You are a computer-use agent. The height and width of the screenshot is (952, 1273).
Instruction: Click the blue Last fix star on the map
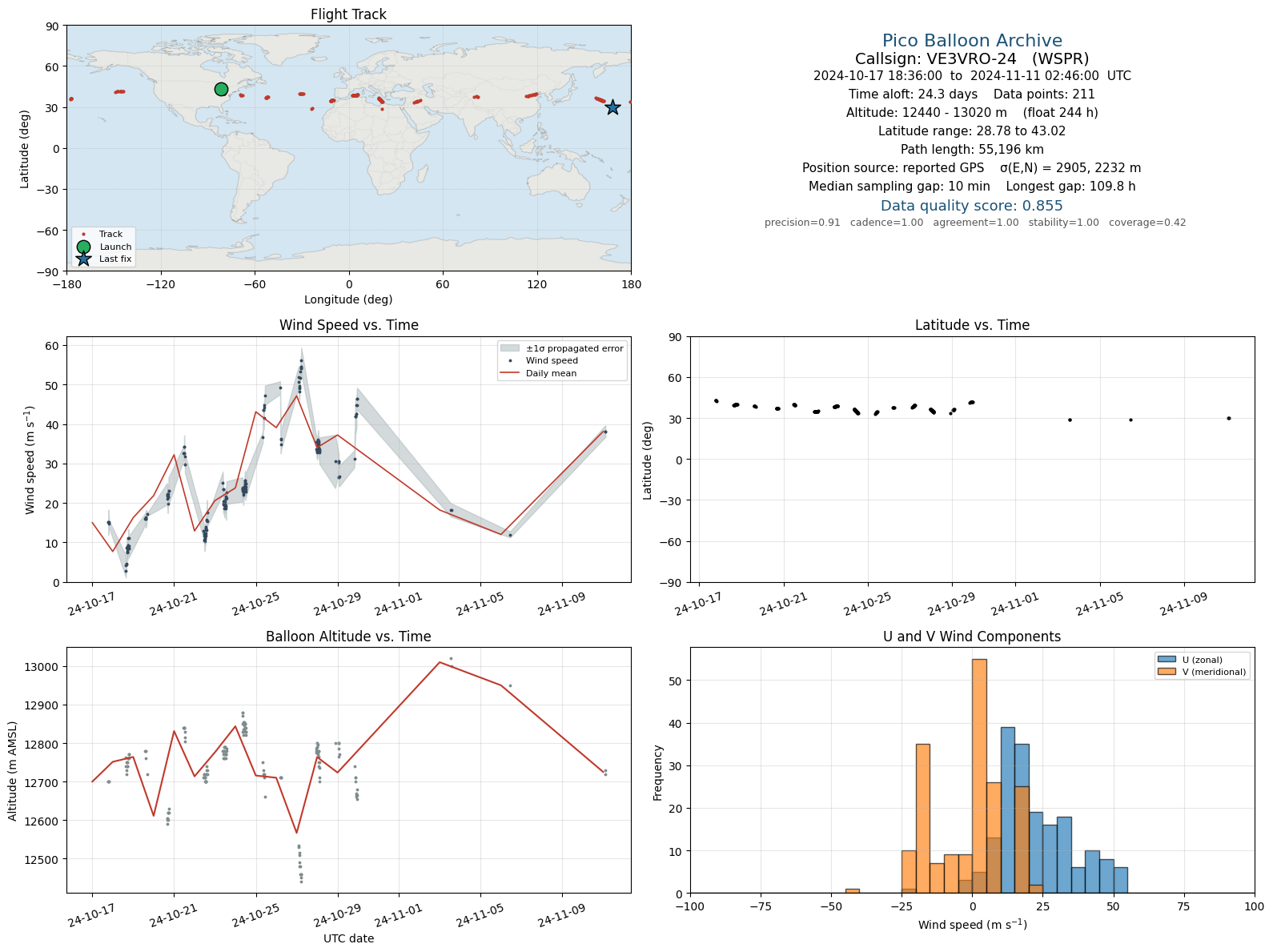(612, 107)
